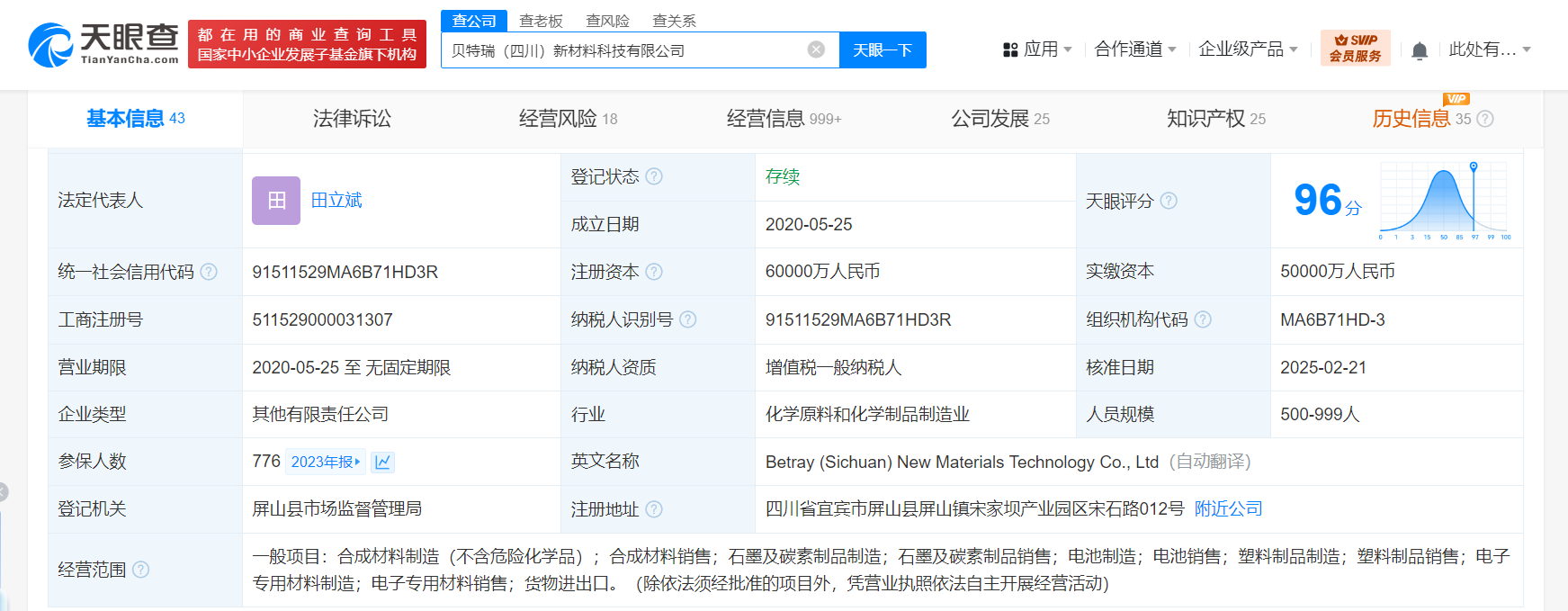Select the 查老板 search tab
Viewport: 1568px width, 611px height.
541,21
